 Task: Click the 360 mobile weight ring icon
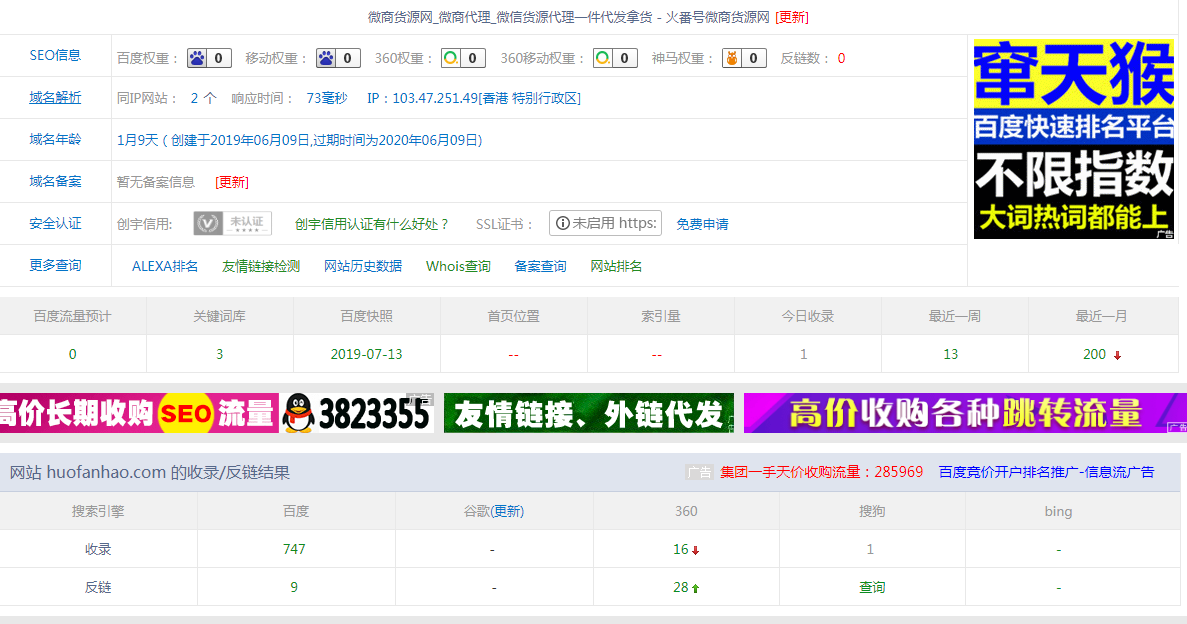[603, 58]
